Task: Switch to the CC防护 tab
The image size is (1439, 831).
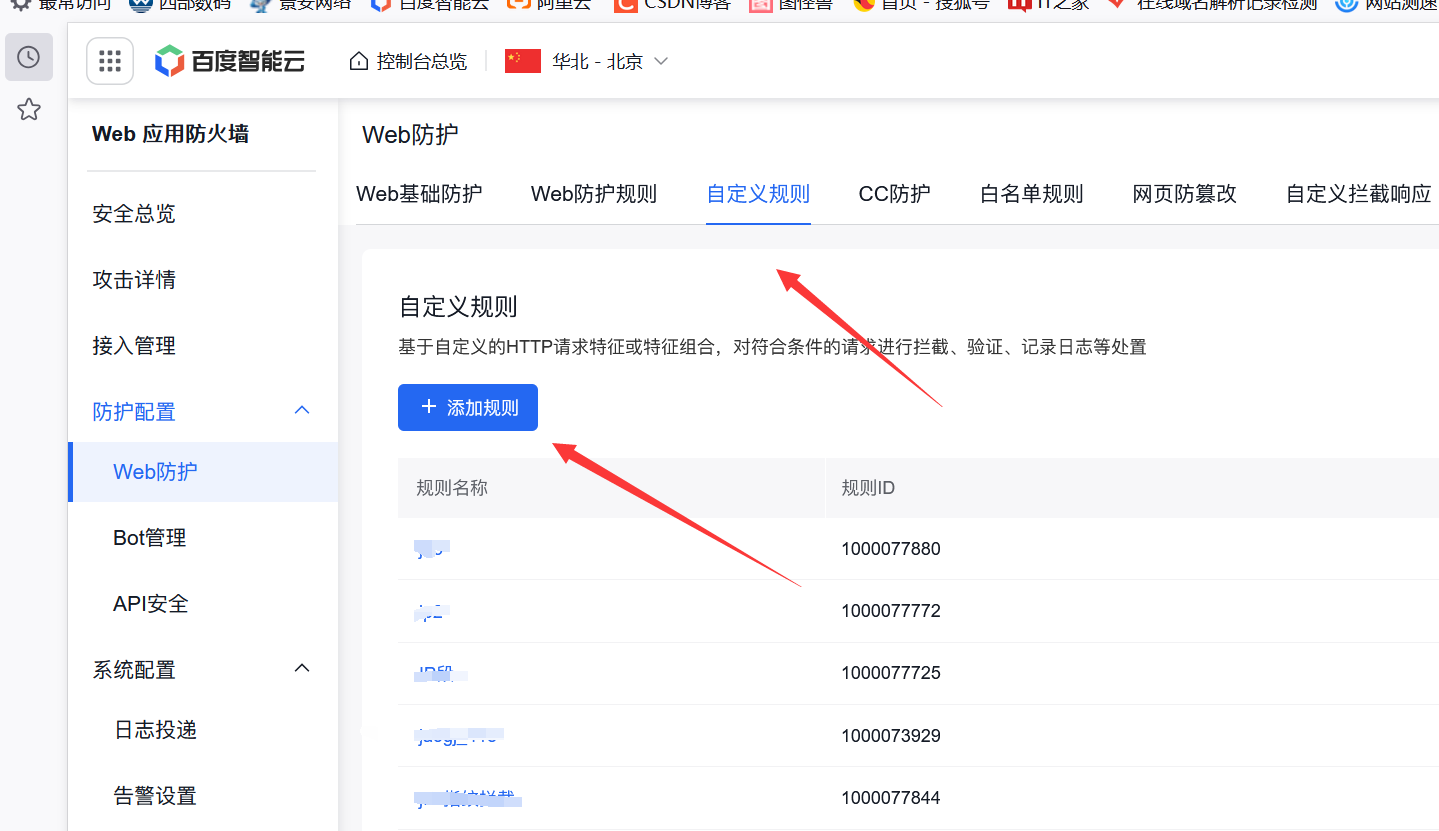Action: pyautogui.click(x=894, y=194)
